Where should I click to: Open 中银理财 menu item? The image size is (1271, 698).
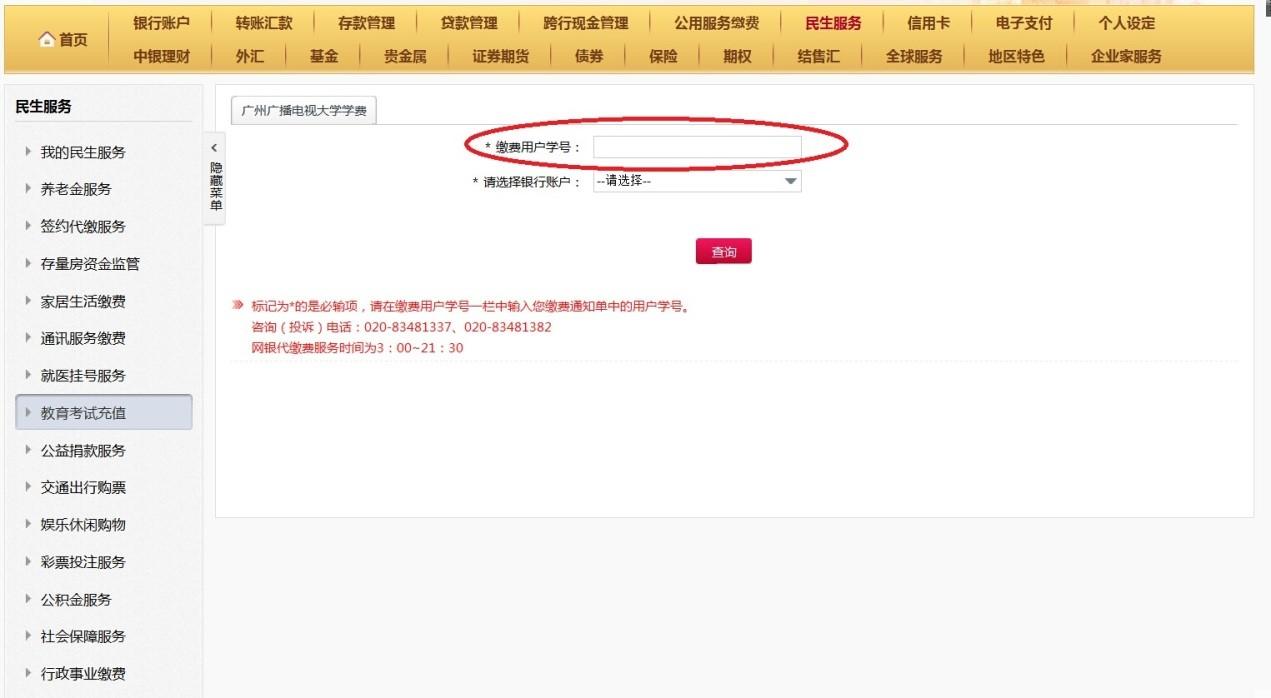click(x=161, y=56)
